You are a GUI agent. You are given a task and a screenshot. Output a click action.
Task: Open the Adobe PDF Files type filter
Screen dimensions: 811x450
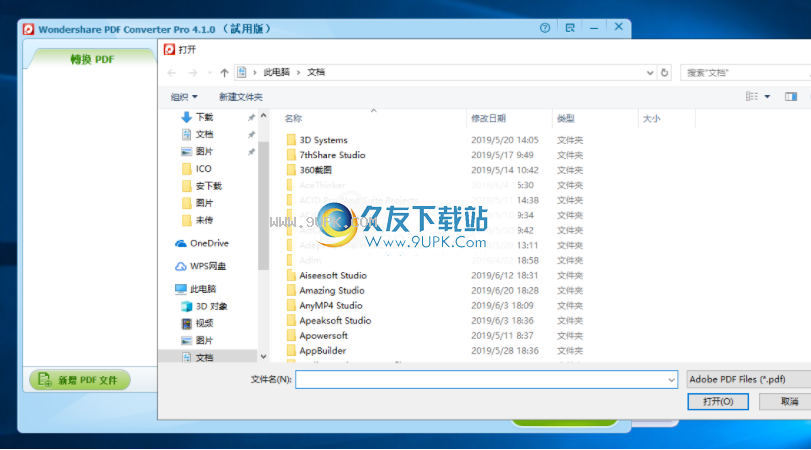tap(748, 379)
